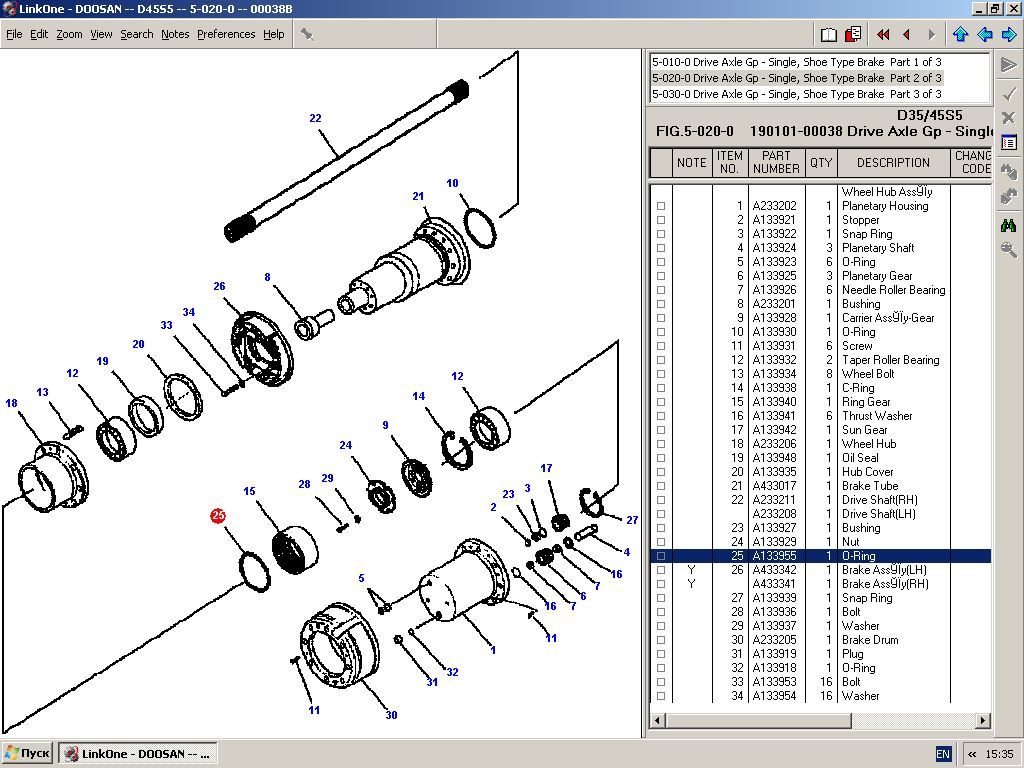Go to previous page with red left arrow
Screen dimensions: 1024x768
(907, 35)
